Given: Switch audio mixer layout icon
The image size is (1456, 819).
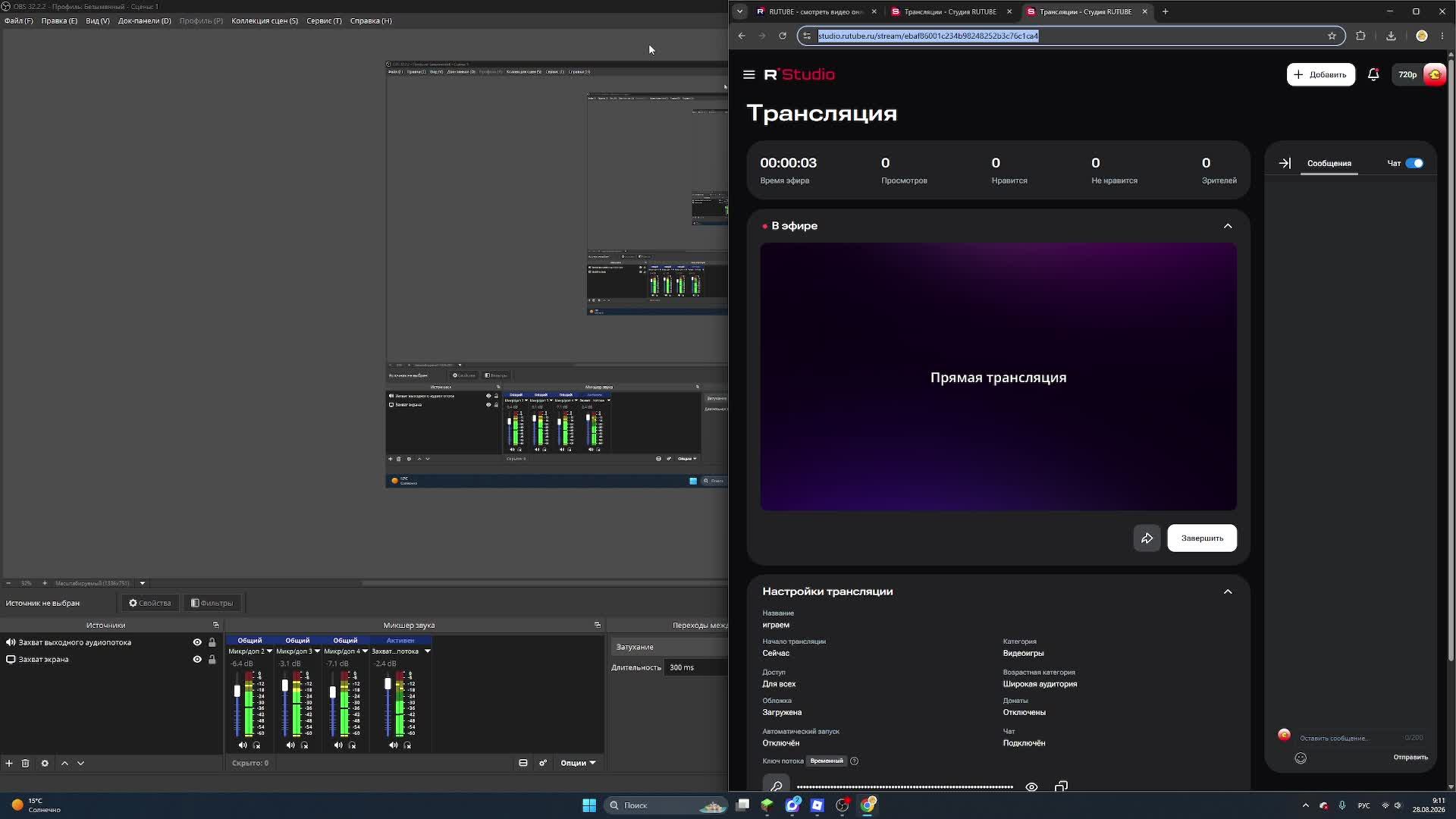Looking at the screenshot, I should pyautogui.click(x=523, y=763).
